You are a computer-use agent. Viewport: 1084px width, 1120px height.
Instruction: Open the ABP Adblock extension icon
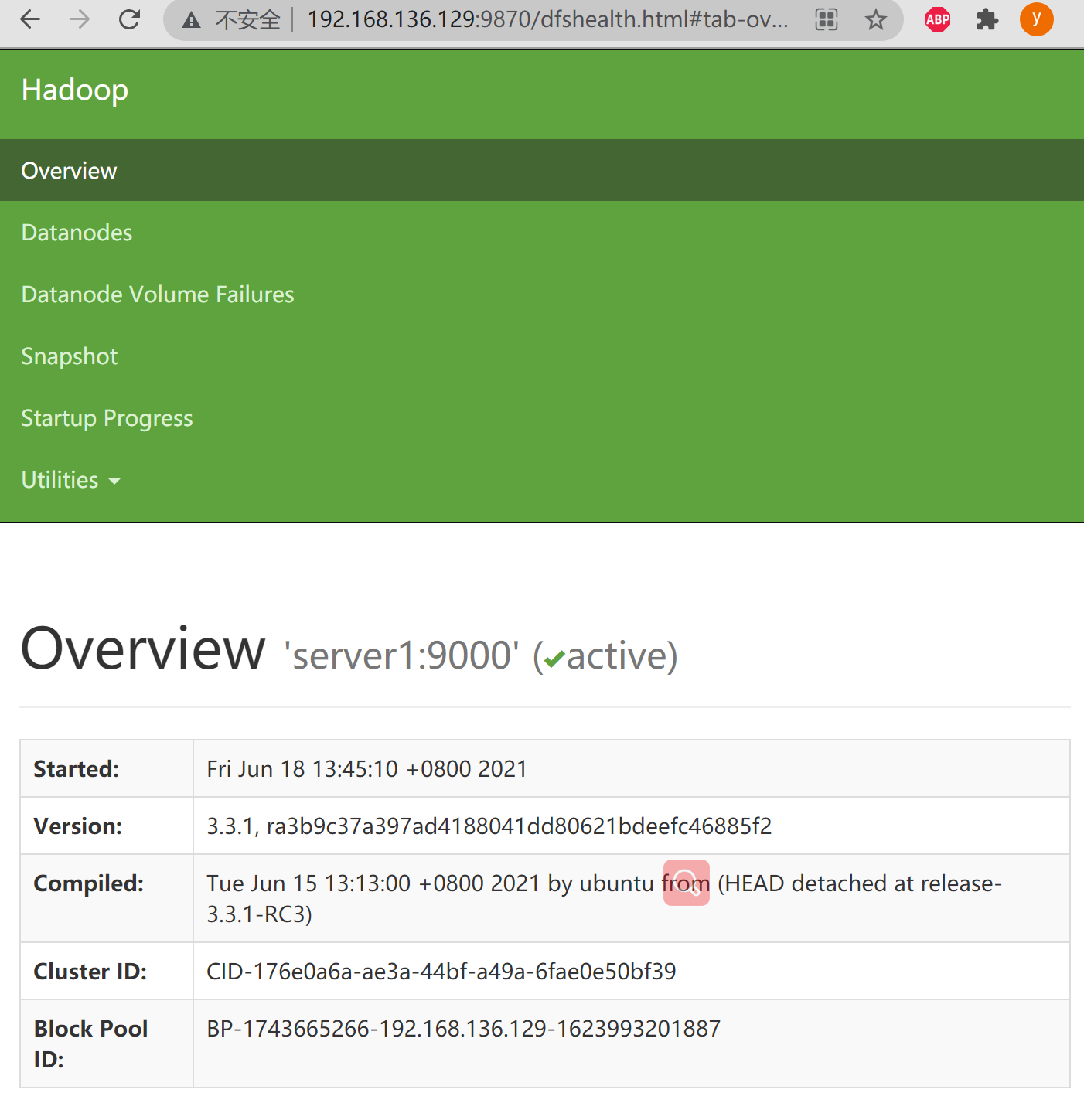(938, 19)
